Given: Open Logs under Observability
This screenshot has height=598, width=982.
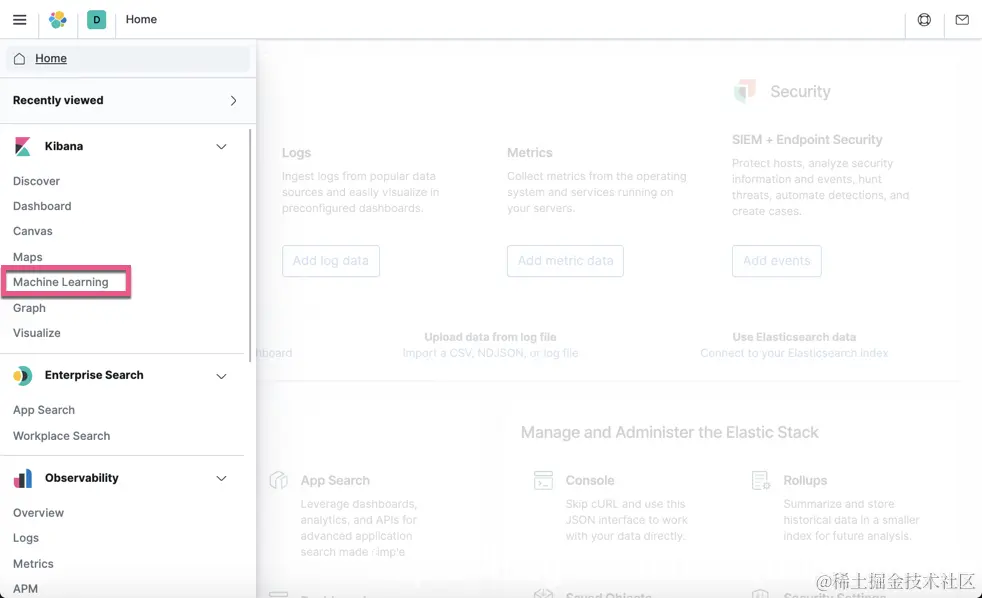Looking at the screenshot, I should tap(26, 538).
